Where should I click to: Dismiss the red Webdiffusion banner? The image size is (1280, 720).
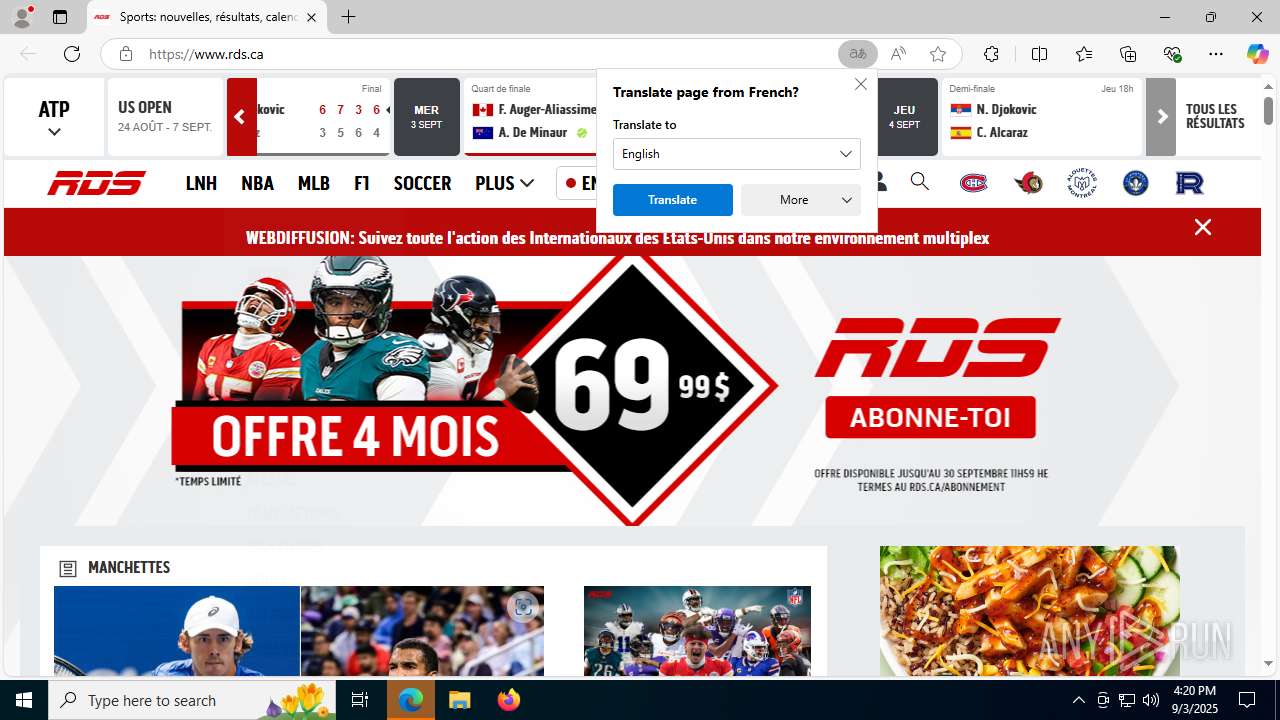click(x=1203, y=227)
